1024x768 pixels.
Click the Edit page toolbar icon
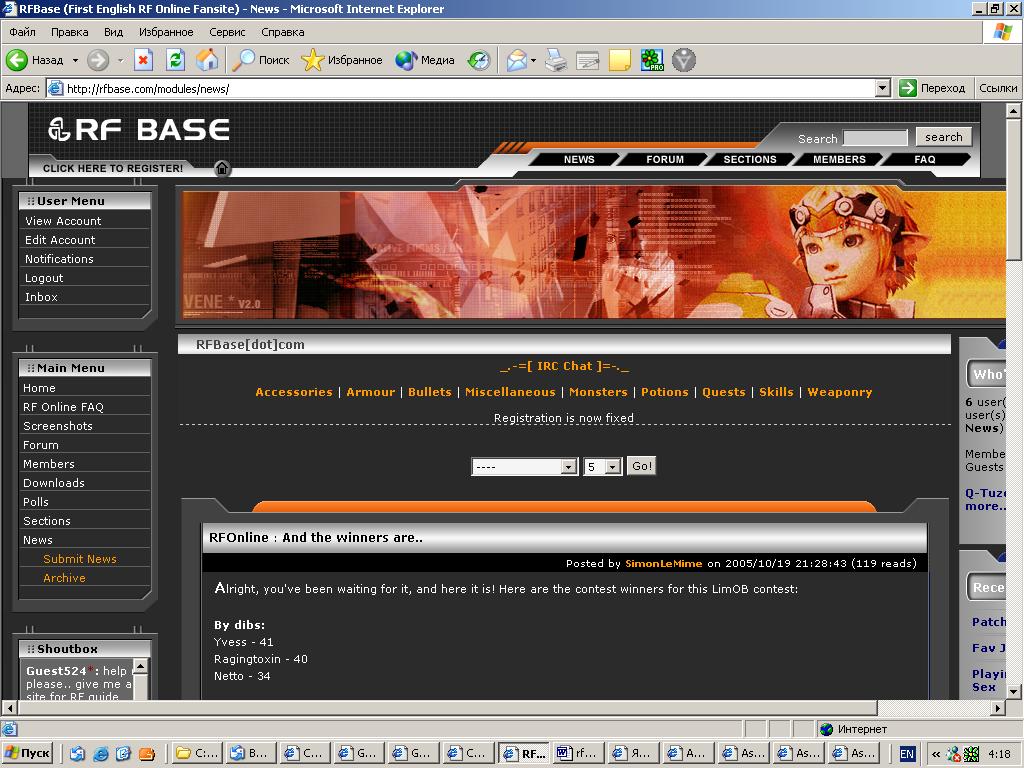[587, 61]
